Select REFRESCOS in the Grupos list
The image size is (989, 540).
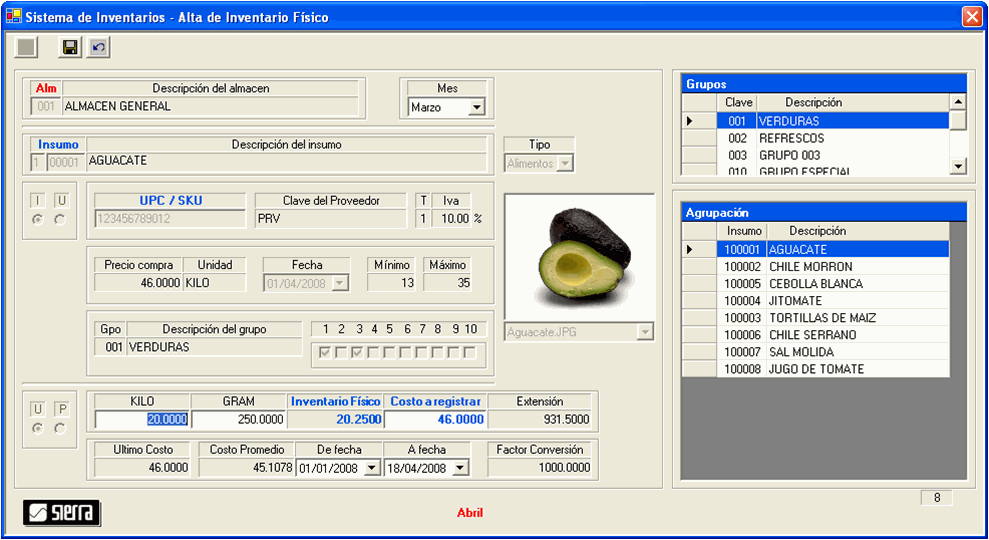click(791, 138)
